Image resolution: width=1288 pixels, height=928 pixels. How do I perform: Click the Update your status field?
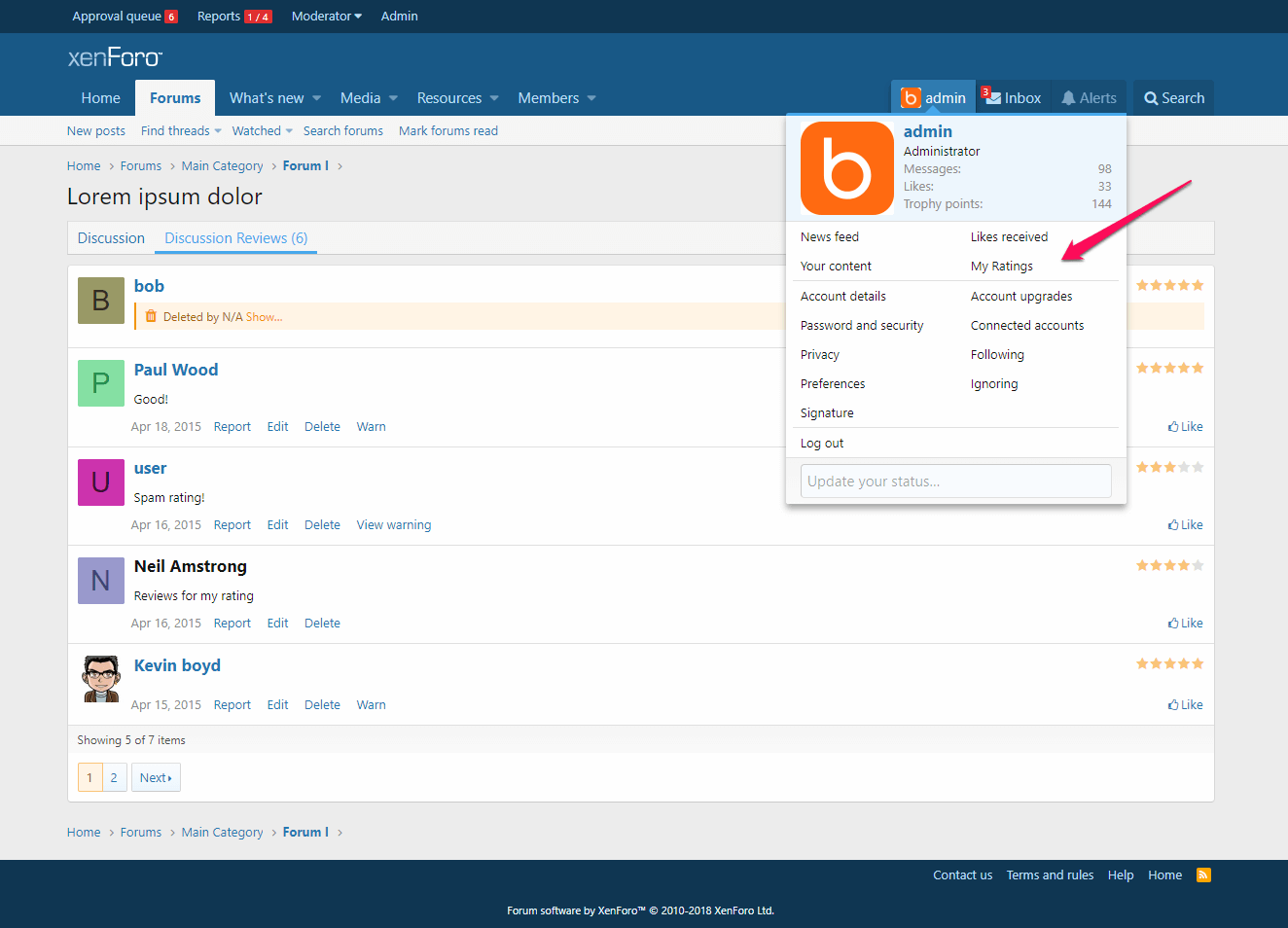(955, 482)
